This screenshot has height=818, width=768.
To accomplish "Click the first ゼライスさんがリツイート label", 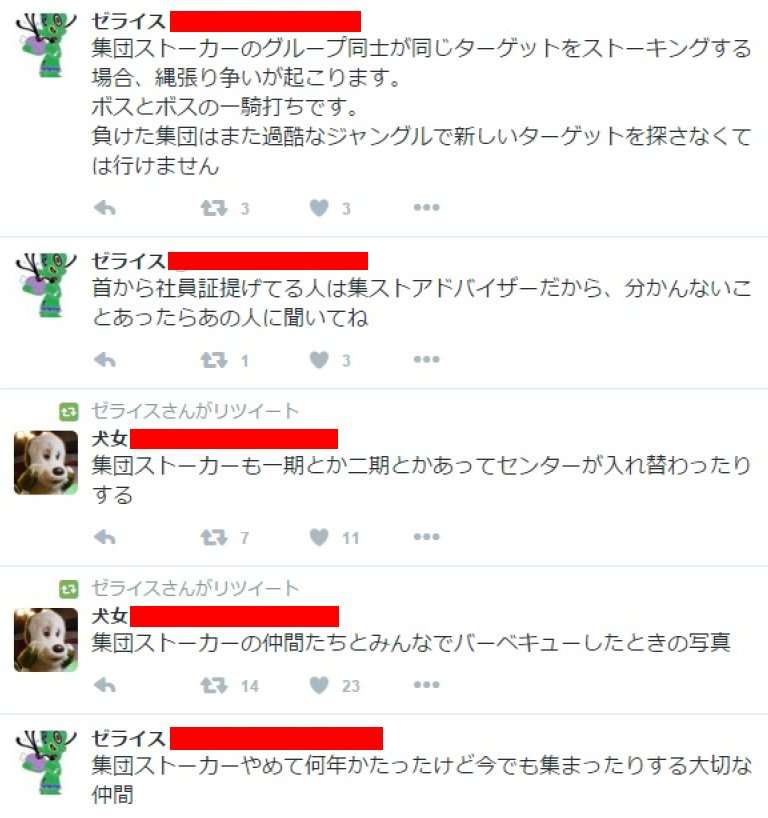I will [195, 411].
